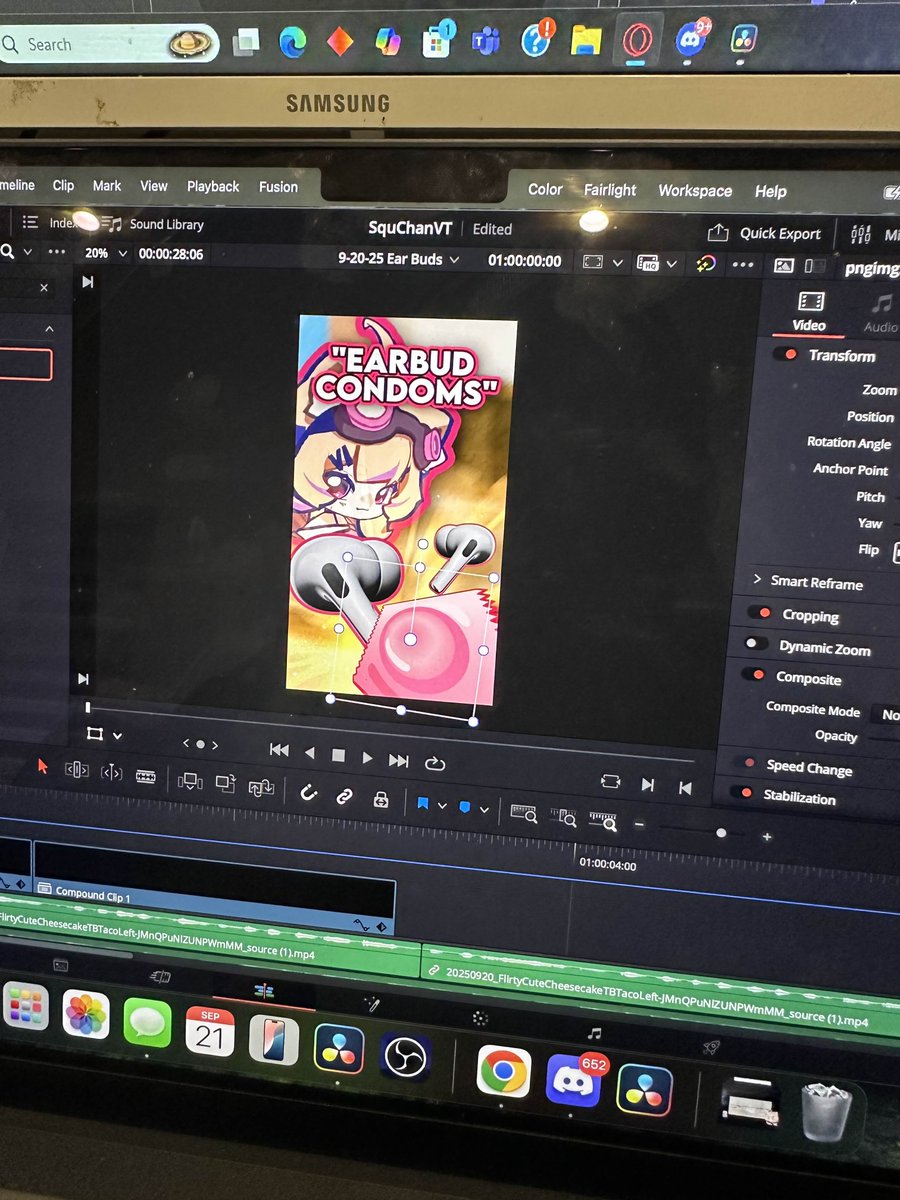Toggle the Loop playback button
This screenshot has height=1200, width=900.
435,763
